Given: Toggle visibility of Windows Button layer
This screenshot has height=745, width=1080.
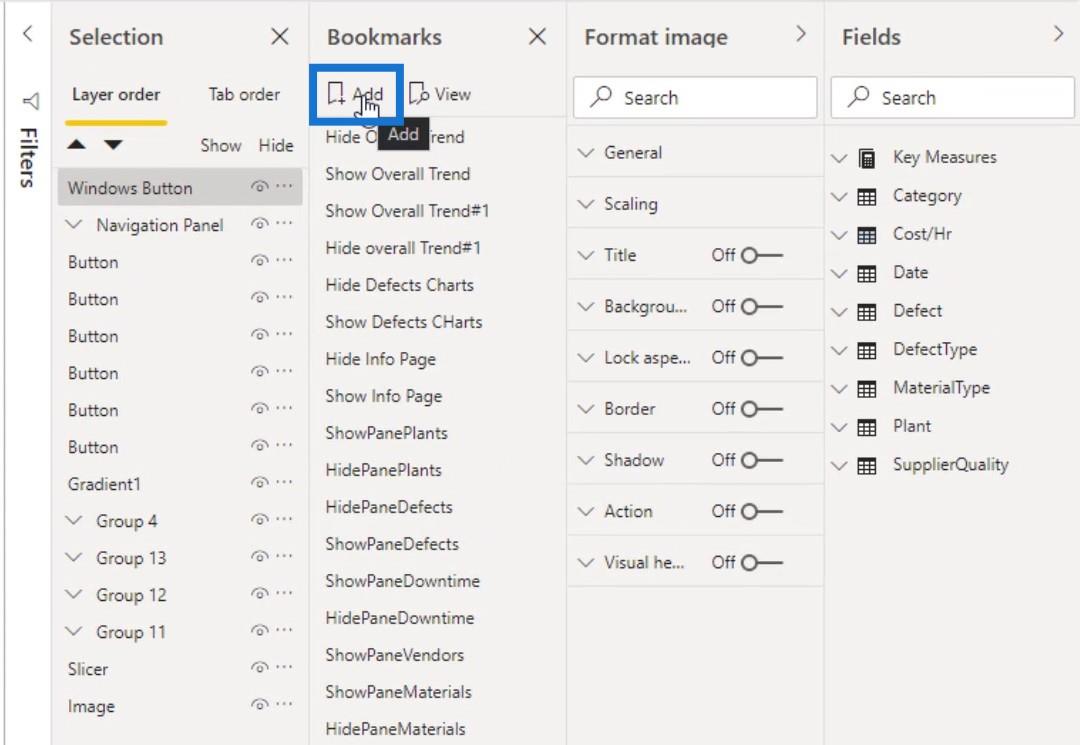Looking at the screenshot, I should click(259, 187).
